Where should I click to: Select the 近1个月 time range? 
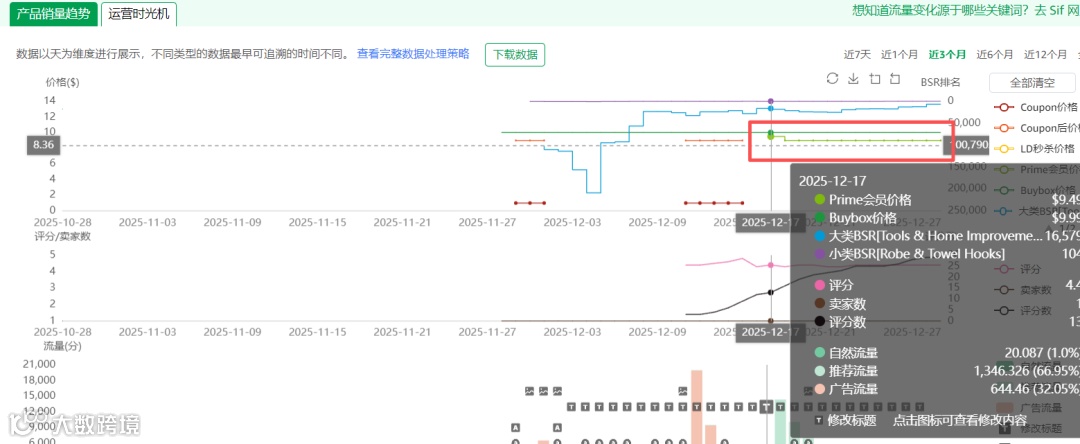point(900,54)
